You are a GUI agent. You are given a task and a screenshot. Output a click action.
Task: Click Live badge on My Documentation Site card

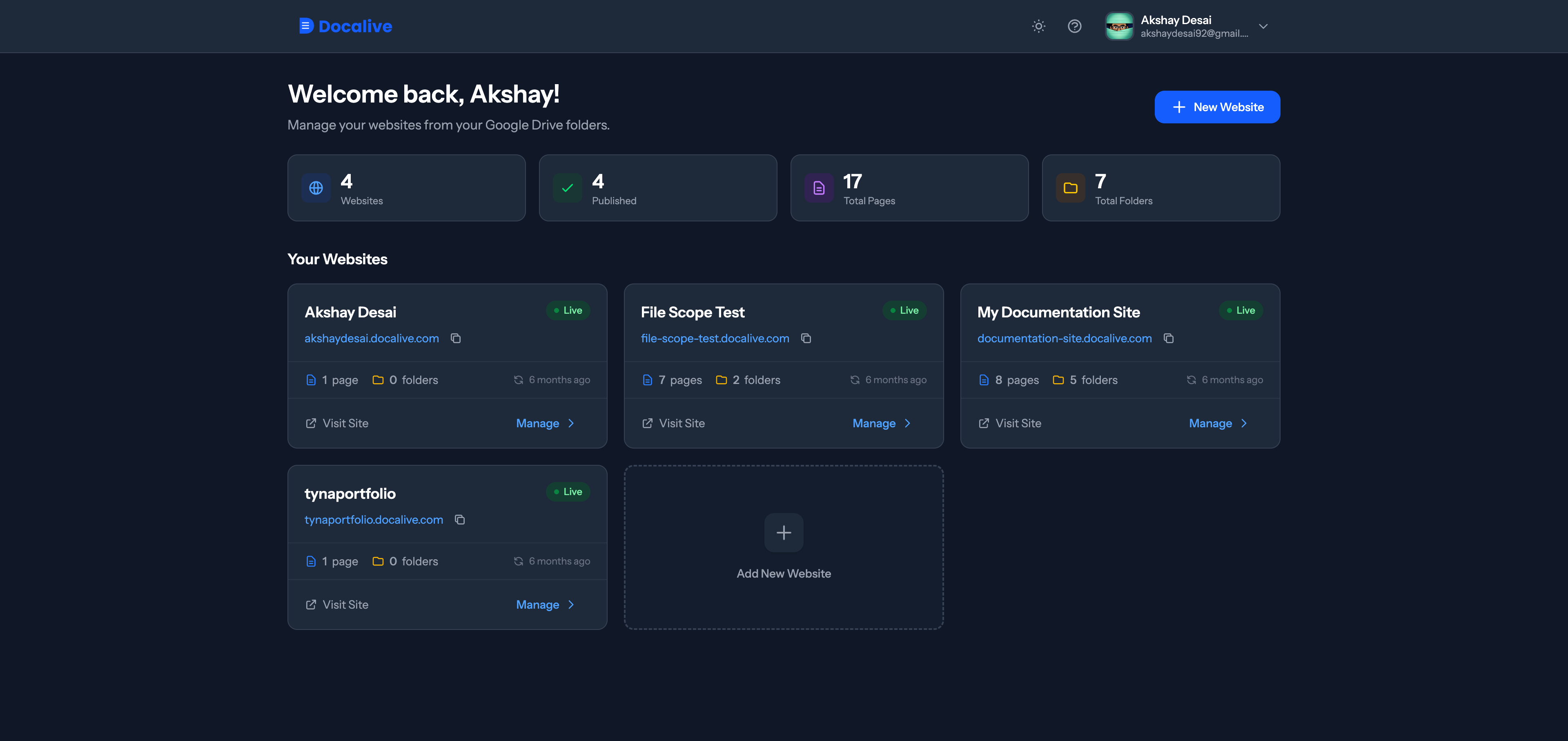coord(1241,310)
